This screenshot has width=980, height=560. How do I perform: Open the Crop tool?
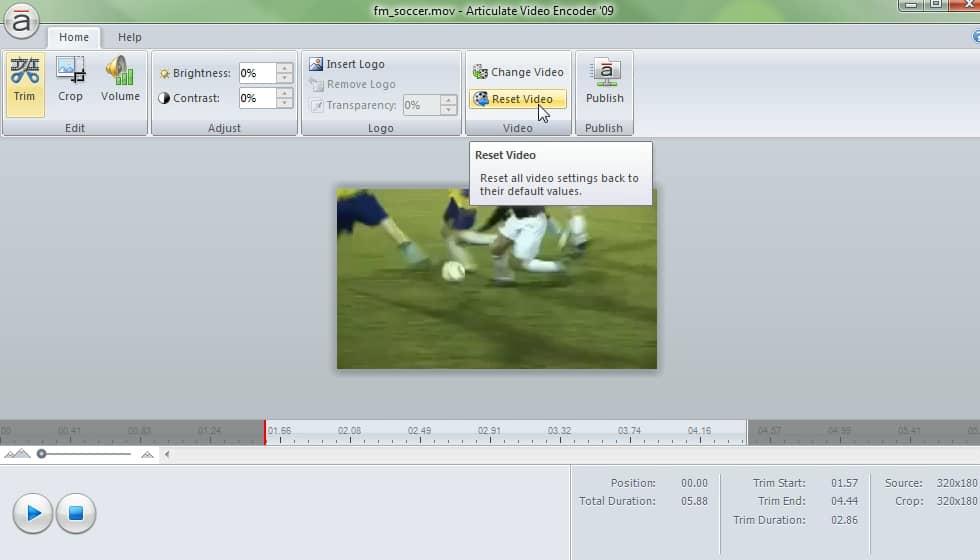pyautogui.click(x=70, y=80)
